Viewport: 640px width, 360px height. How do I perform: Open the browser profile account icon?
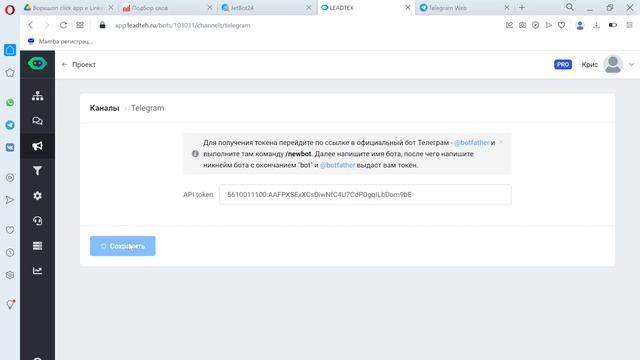(x=580, y=25)
